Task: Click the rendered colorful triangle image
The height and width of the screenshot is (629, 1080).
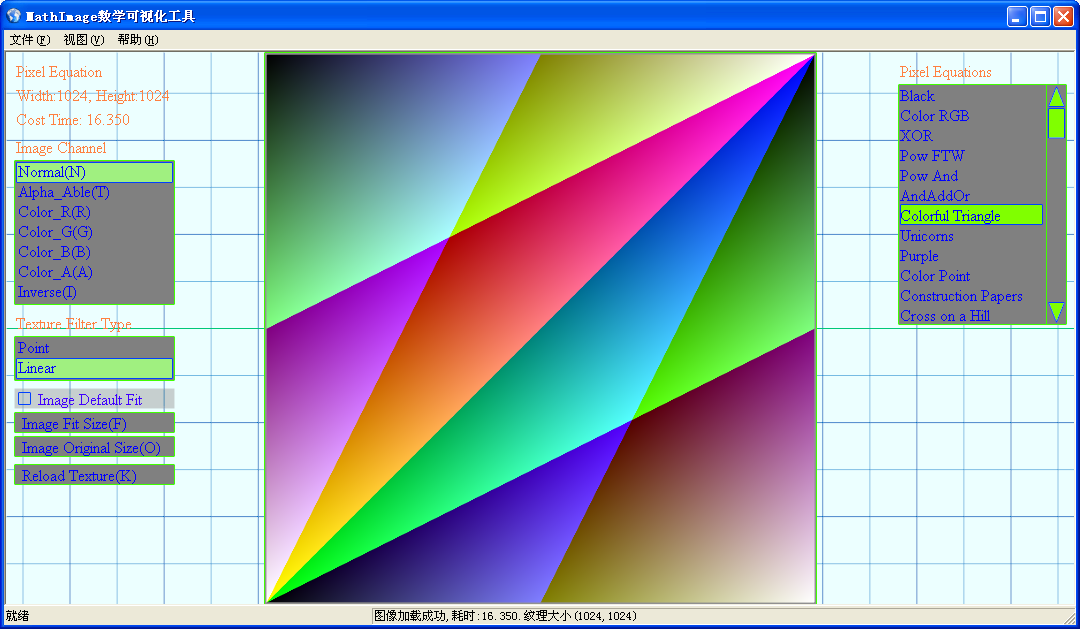Action: tap(541, 329)
